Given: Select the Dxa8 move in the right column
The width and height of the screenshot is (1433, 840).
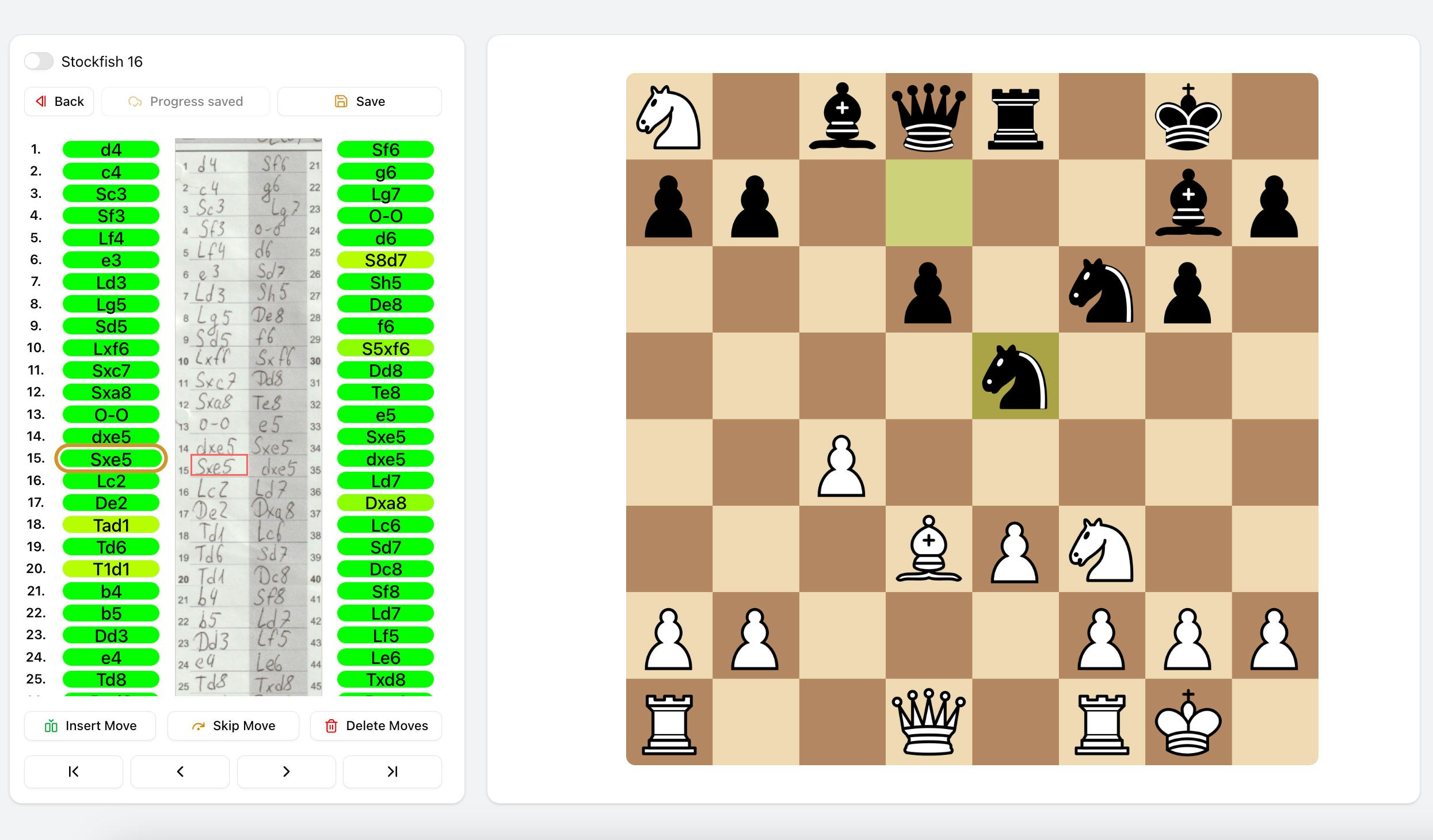Looking at the screenshot, I should pyautogui.click(x=386, y=502).
